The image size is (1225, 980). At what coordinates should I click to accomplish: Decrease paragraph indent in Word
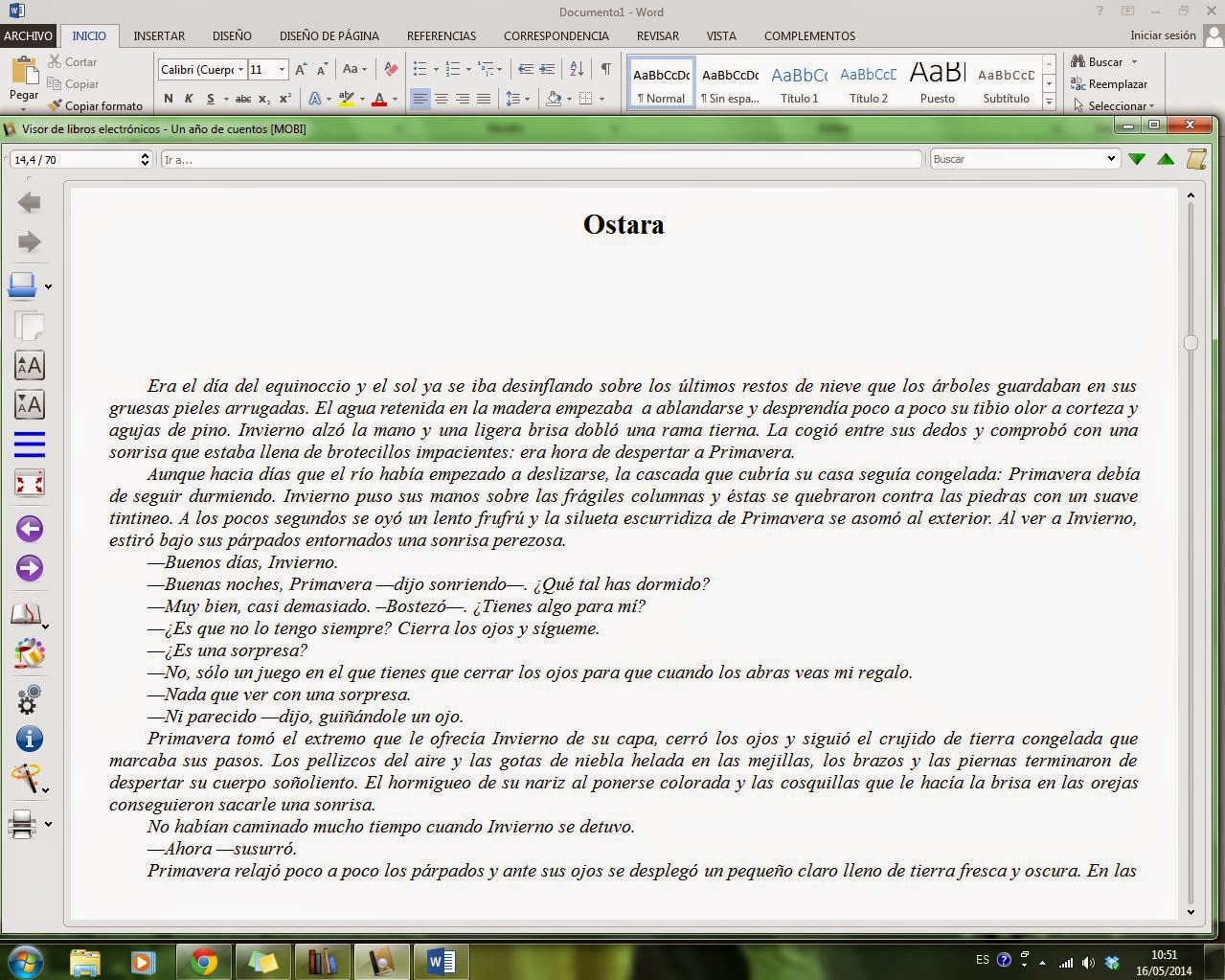point(525,69)
